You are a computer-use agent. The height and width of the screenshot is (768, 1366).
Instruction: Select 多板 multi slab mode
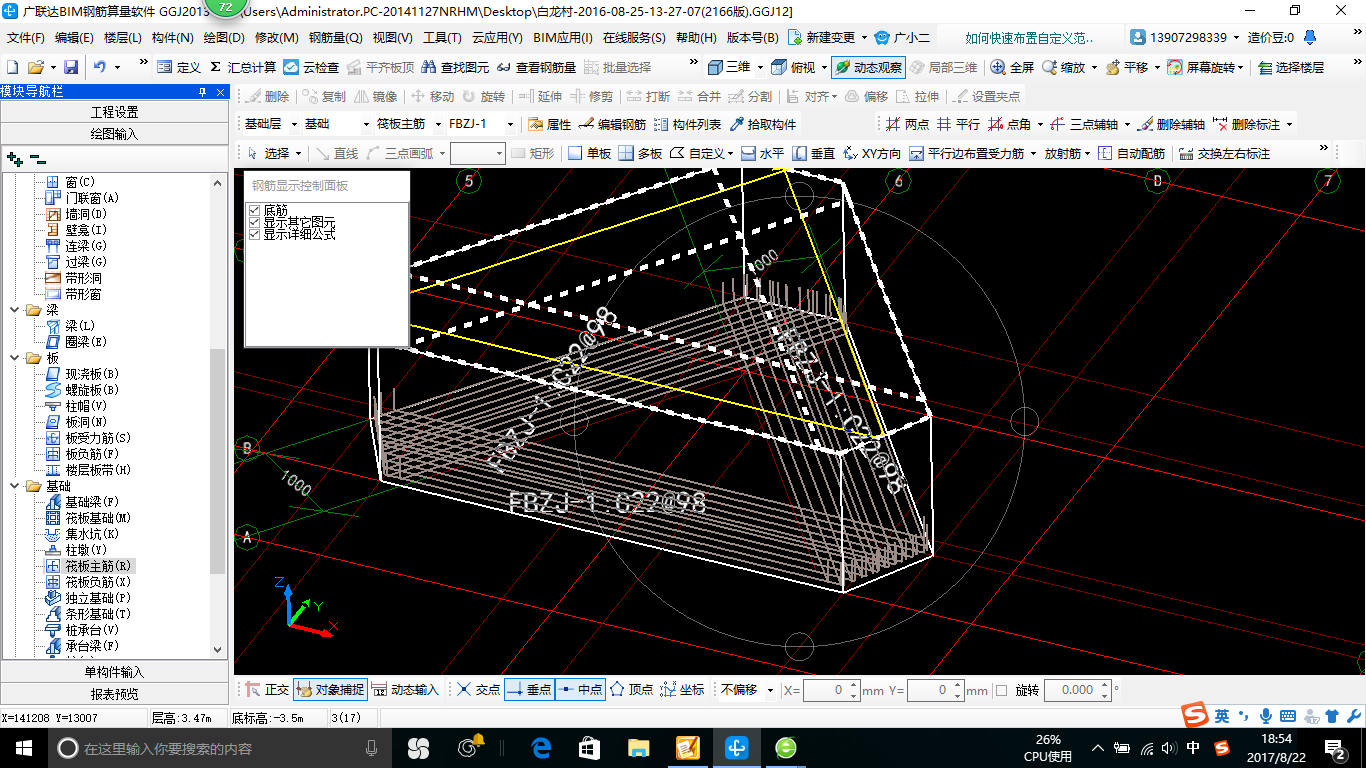(x=640, y=153)
